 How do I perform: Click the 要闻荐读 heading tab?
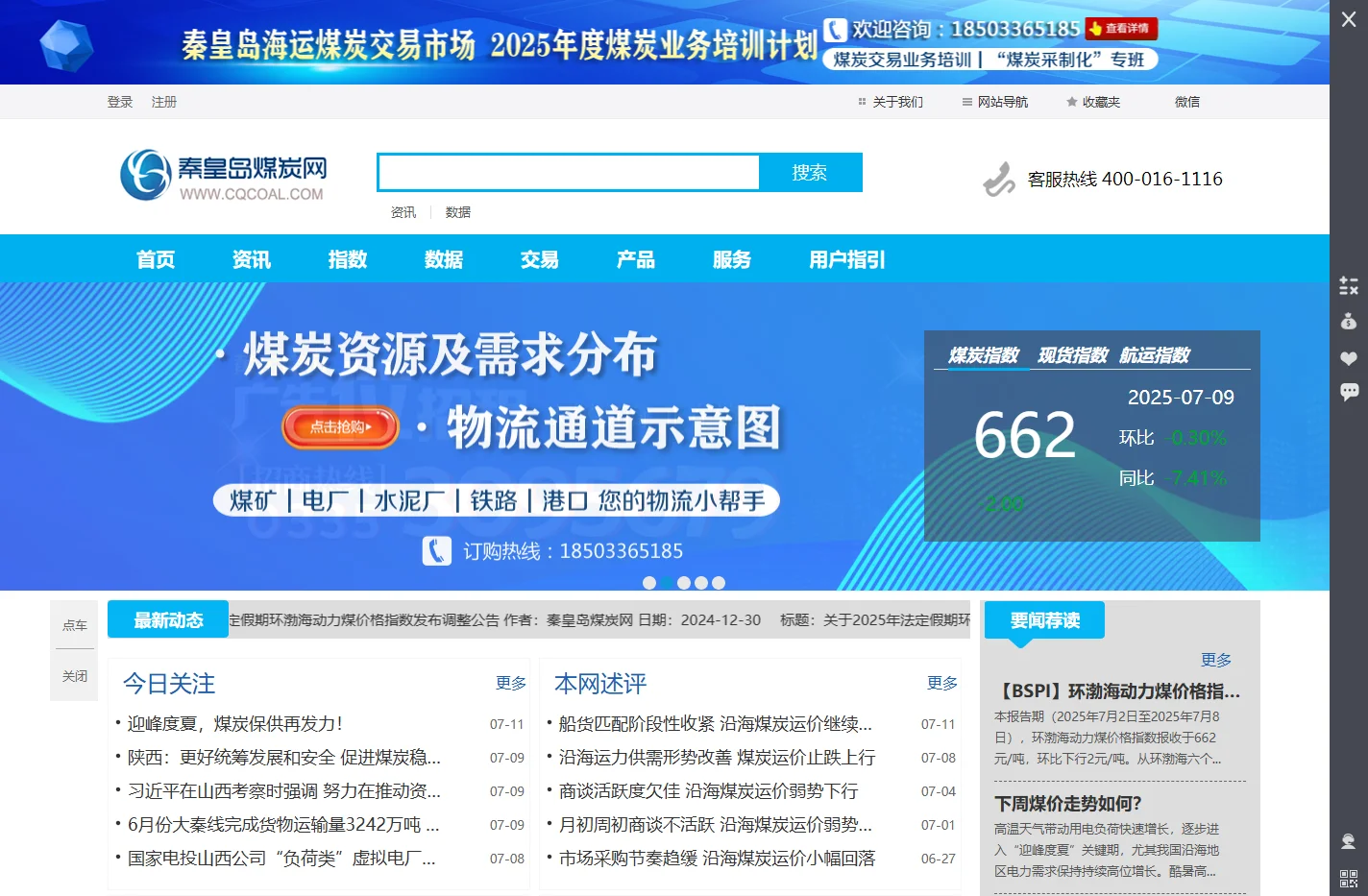1044,620
